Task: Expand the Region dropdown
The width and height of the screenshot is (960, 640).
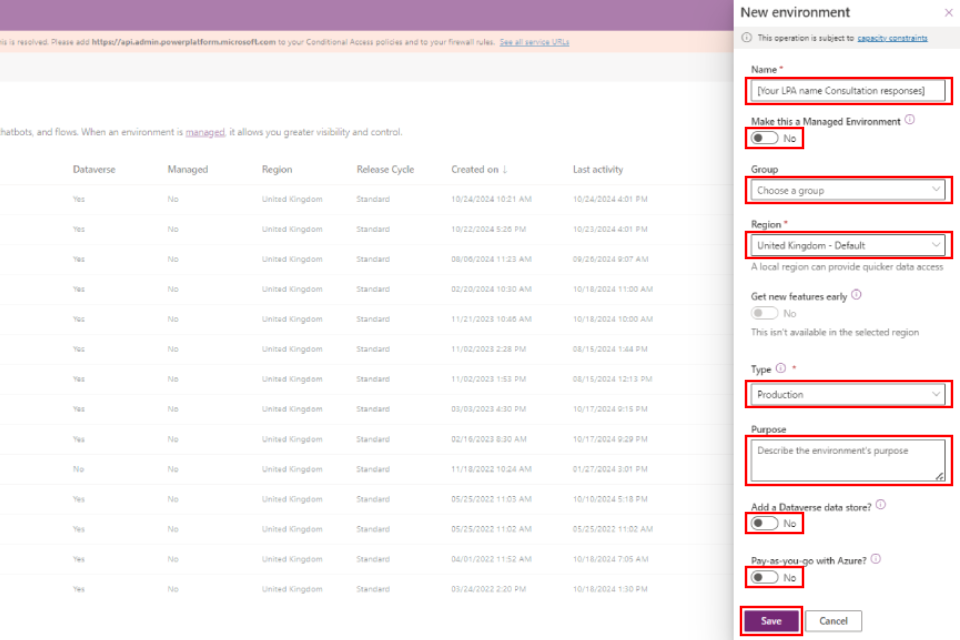Action: [848, 245]
